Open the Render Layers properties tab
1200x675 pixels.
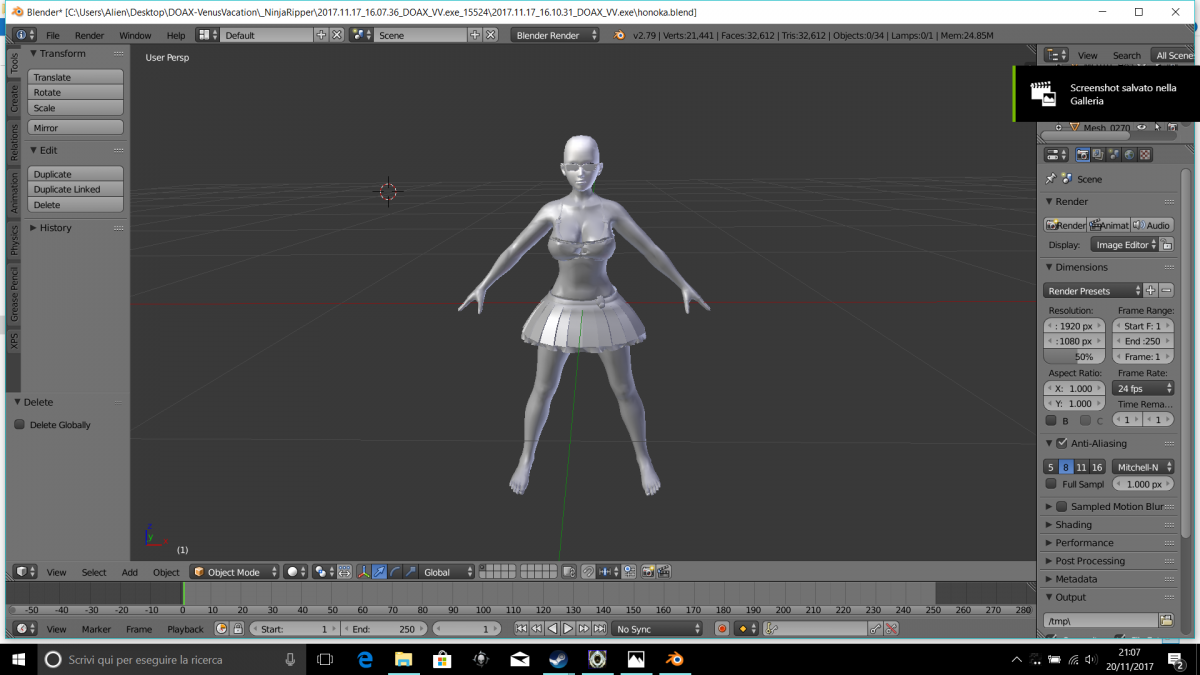[1098, 155]
